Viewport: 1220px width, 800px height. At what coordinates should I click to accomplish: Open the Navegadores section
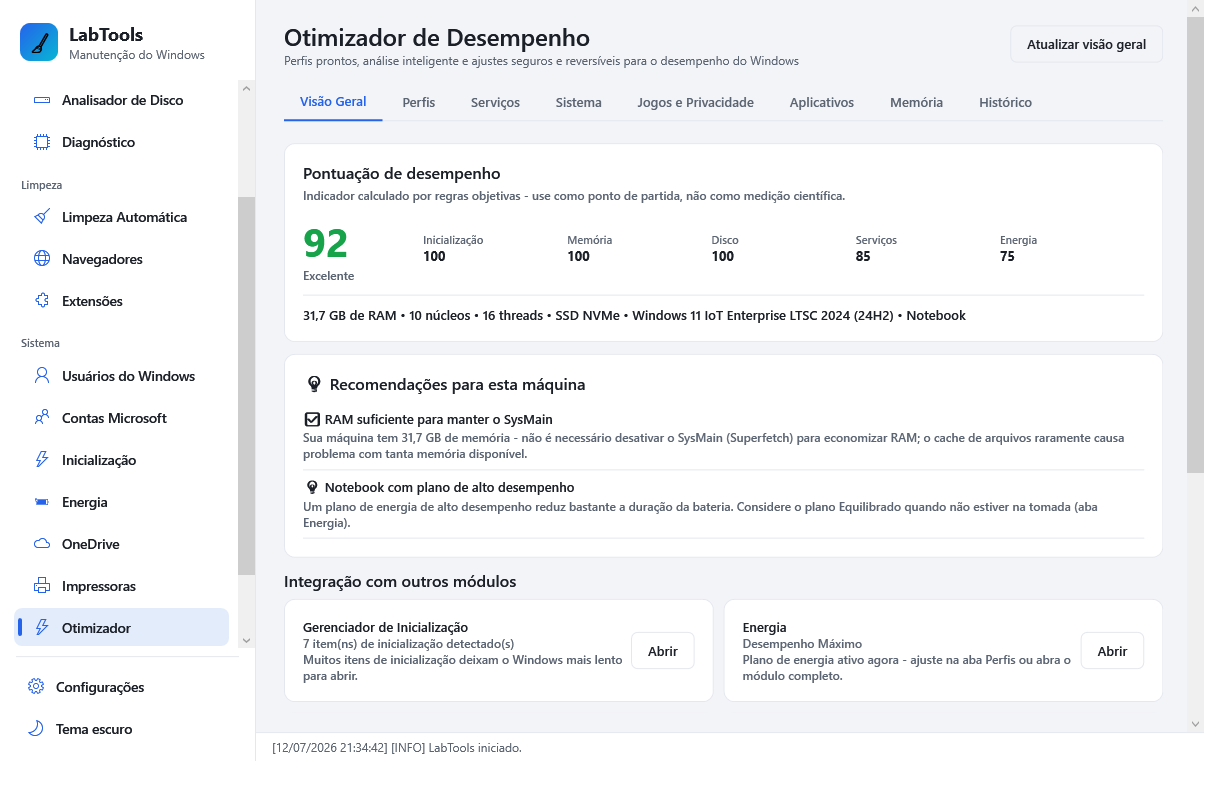pyautogui.click(x=121, y=259)
